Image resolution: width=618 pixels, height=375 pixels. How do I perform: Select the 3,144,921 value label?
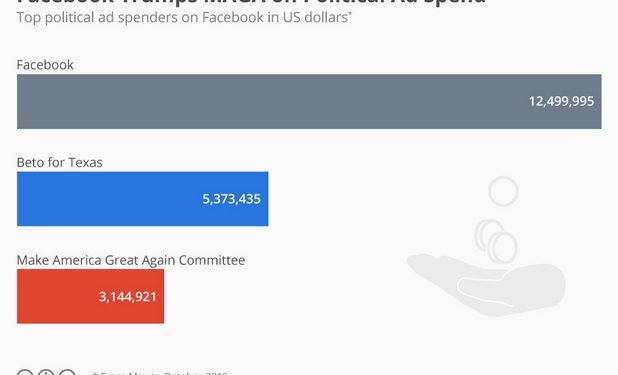(x=127, y=297)
